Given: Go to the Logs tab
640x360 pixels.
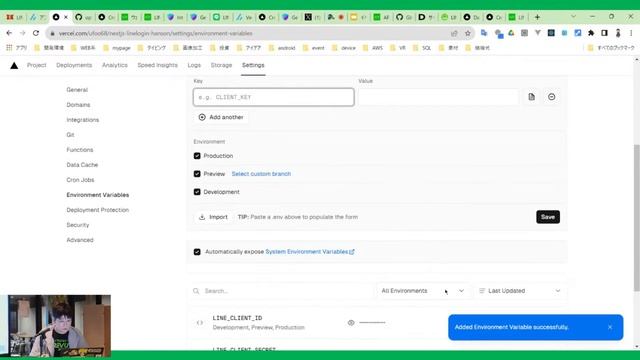Looking at the screenshot, I should click(194, 65).
